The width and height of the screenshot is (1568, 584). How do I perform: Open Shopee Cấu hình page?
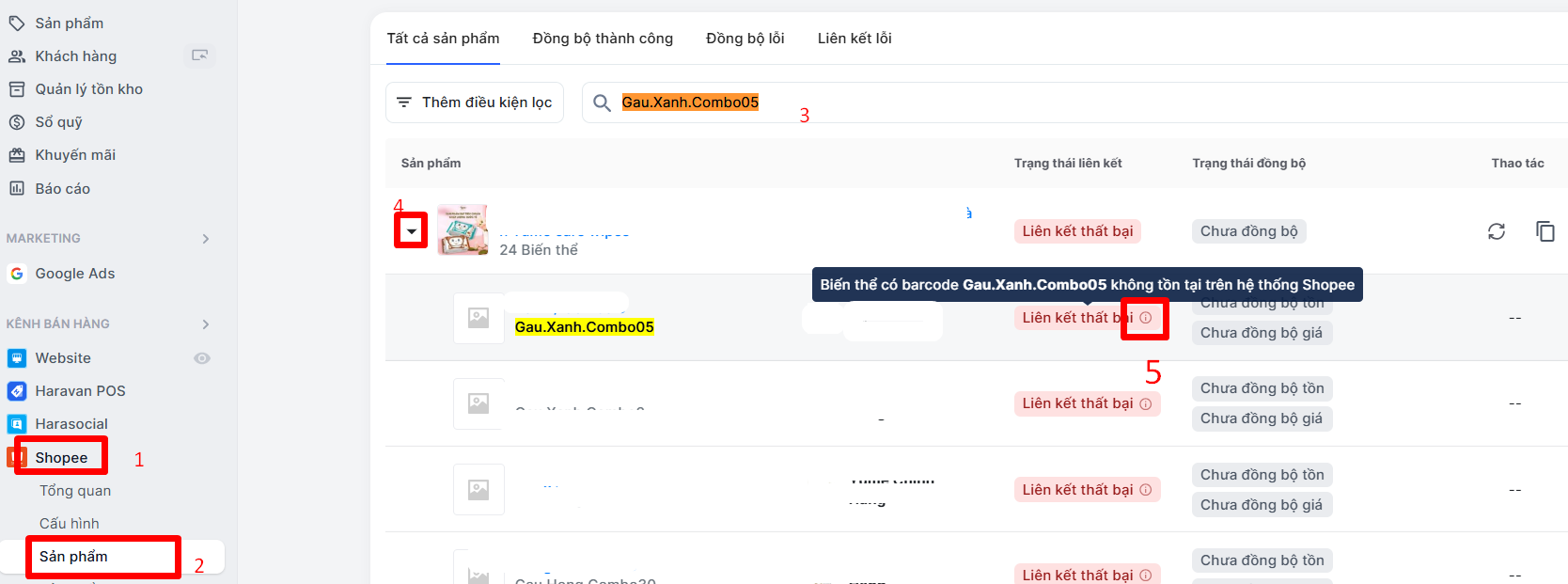tap(70, 524)
